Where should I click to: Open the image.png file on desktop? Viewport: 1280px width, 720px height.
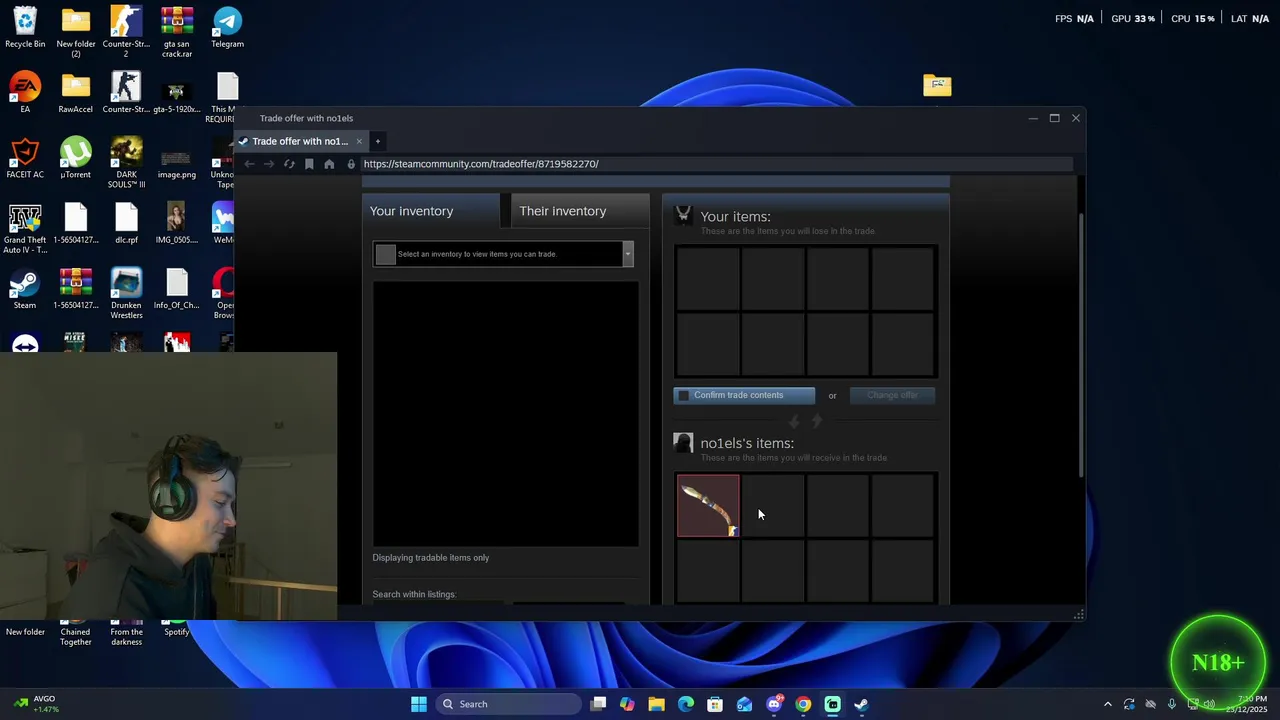(x=177, y=160)
